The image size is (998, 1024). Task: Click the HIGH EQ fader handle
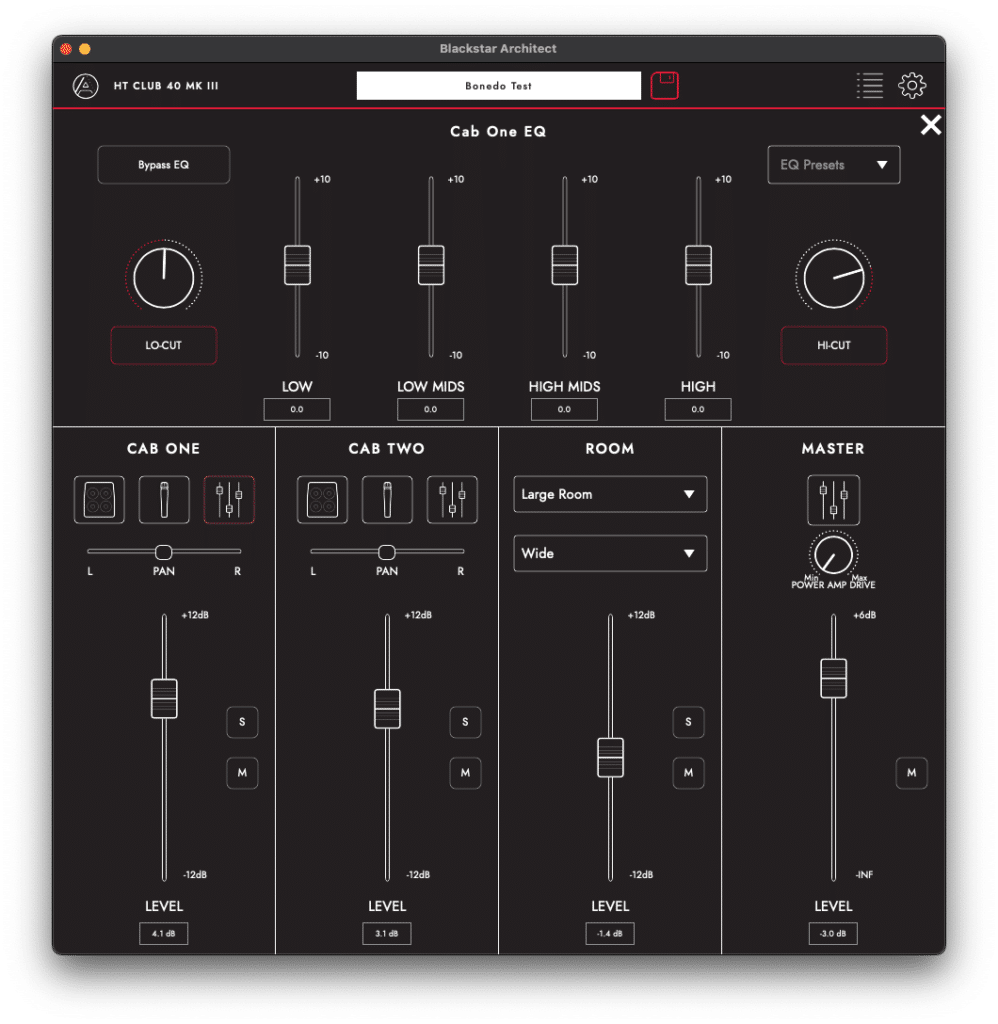698,265
